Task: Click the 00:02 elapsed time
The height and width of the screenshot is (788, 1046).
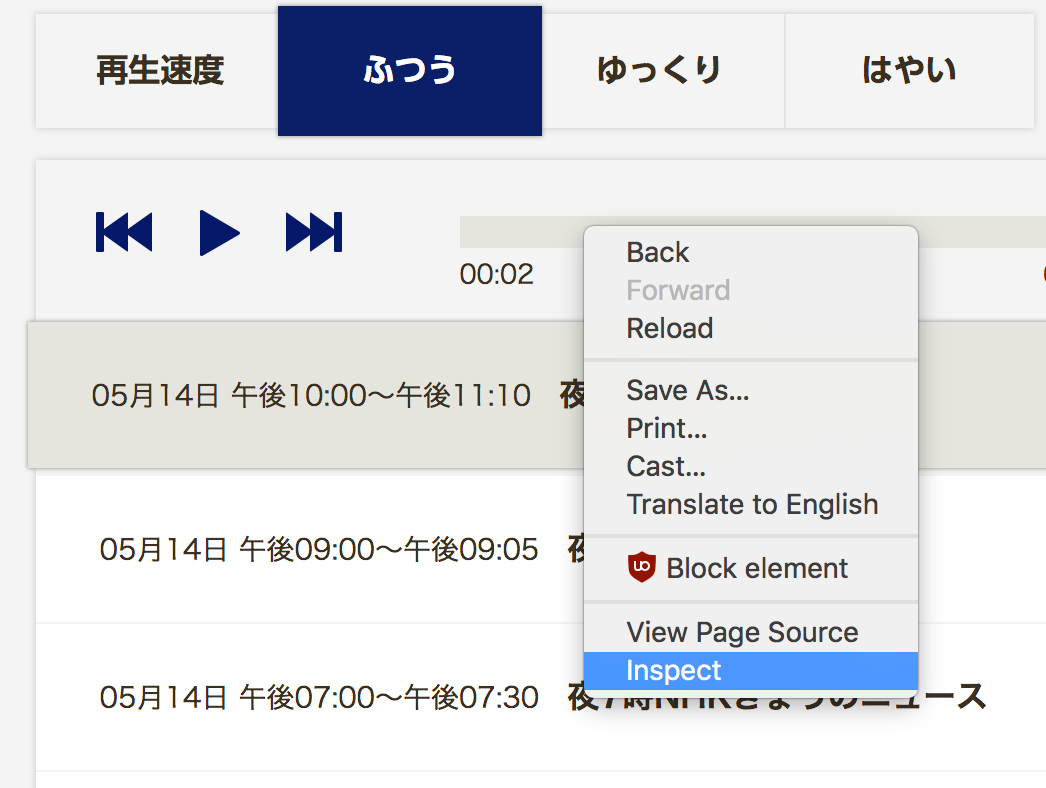Action: (496, 274)
